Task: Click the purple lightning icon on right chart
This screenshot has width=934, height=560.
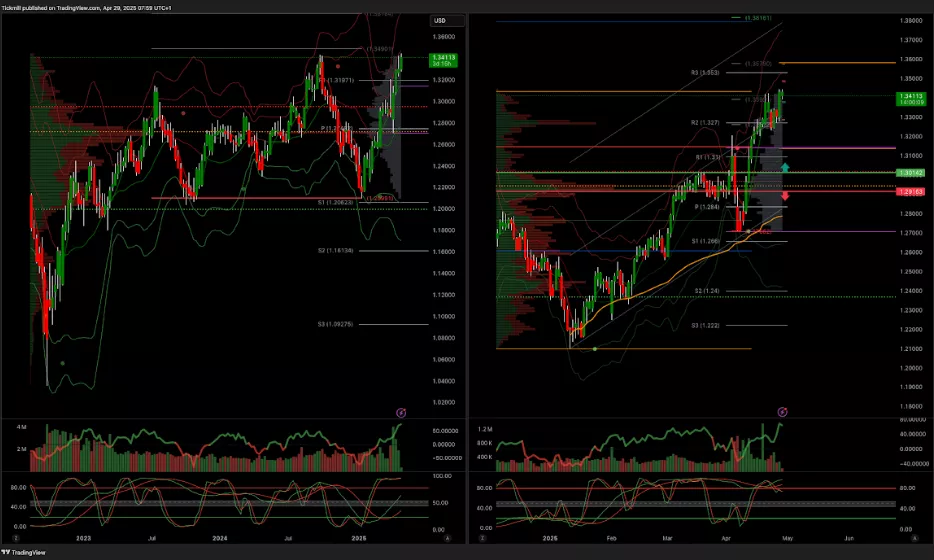Action: 783,411
